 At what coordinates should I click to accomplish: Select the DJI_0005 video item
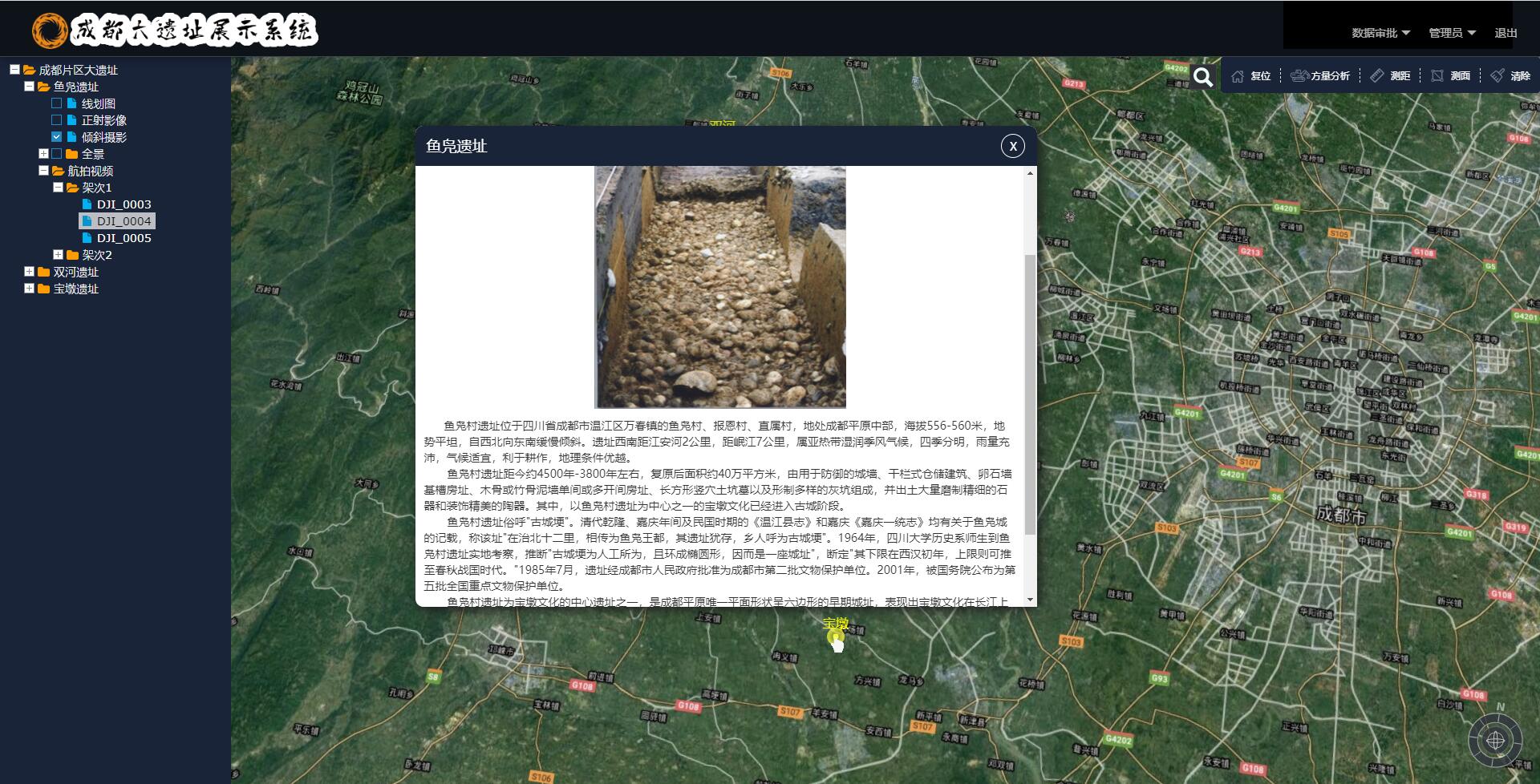pyautogui.click(x=124, y=238)
